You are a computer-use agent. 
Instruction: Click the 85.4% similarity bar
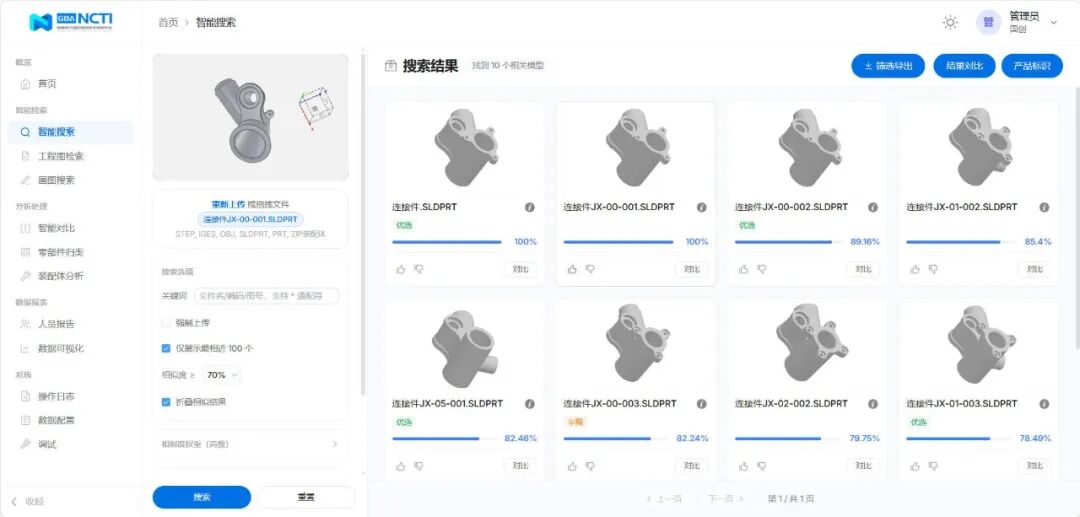(x=959, y=242)
